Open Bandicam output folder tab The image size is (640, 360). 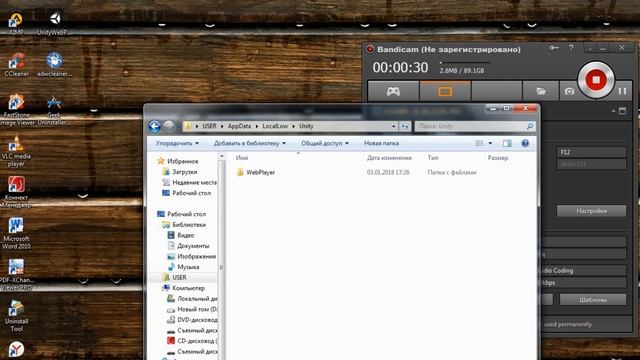click(541, 91)
